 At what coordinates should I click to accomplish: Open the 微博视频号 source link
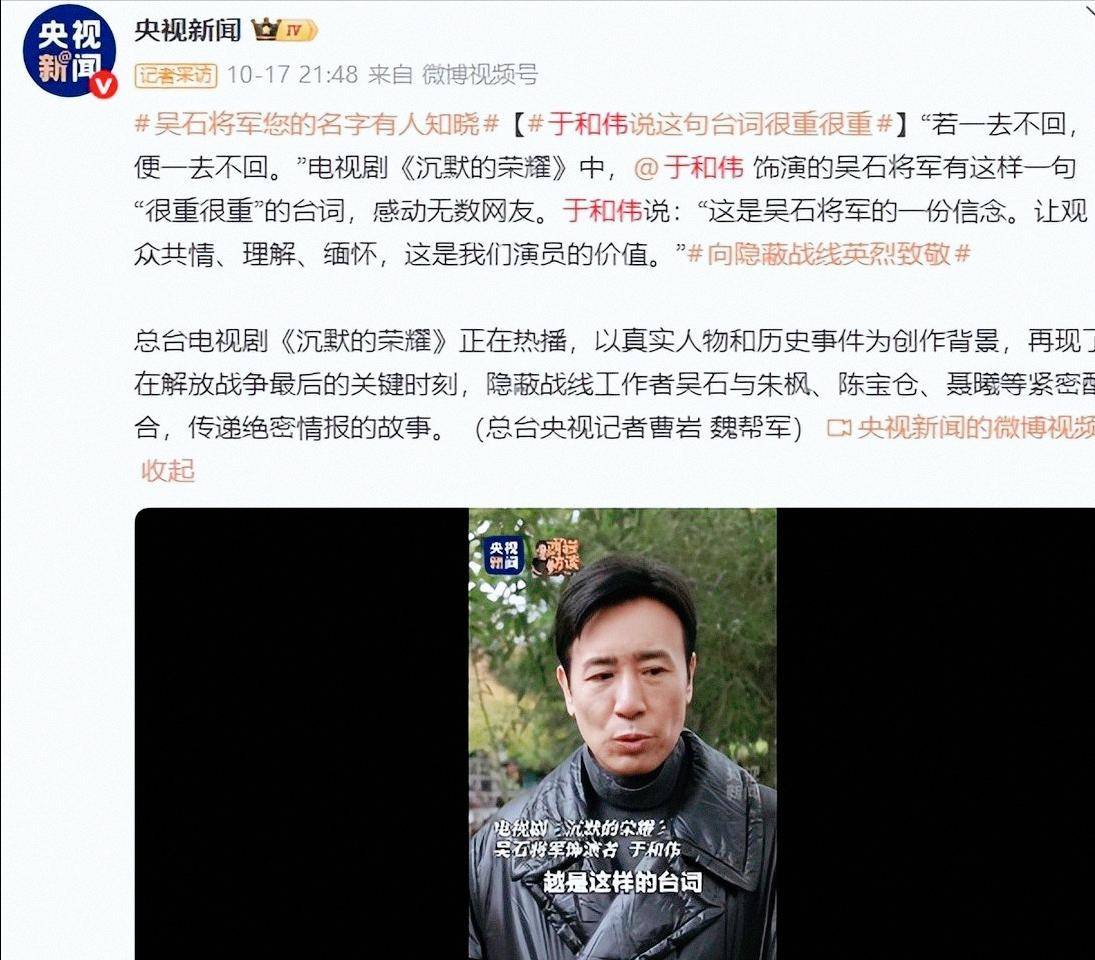click(x=480, y=75)
